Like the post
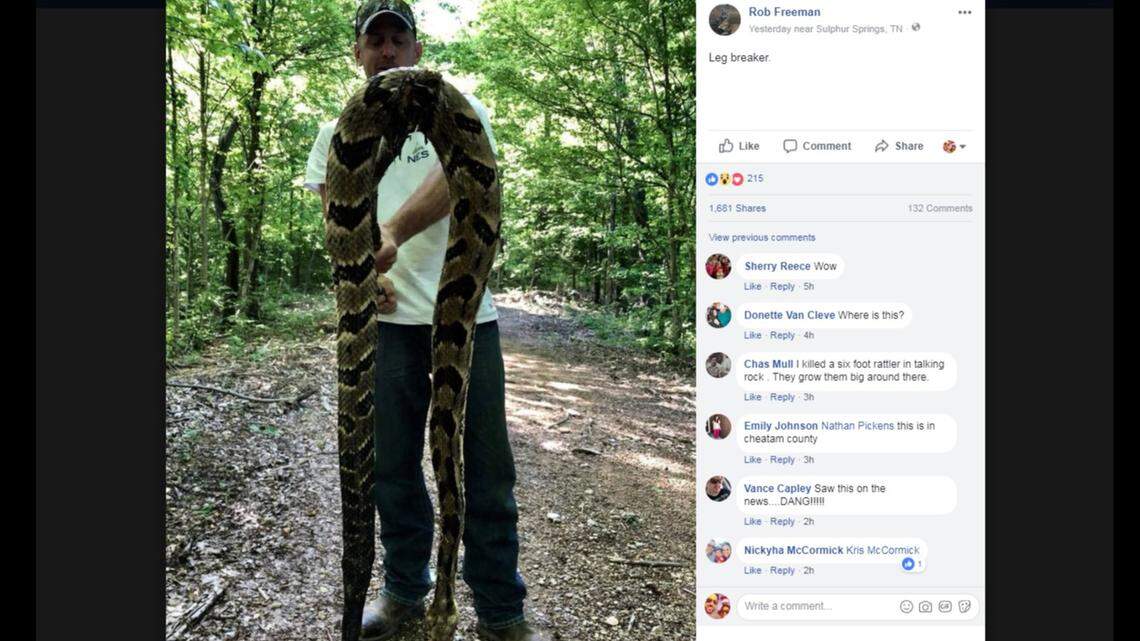Viewport: 1140px width, 641px height. (x=739, y=146)
